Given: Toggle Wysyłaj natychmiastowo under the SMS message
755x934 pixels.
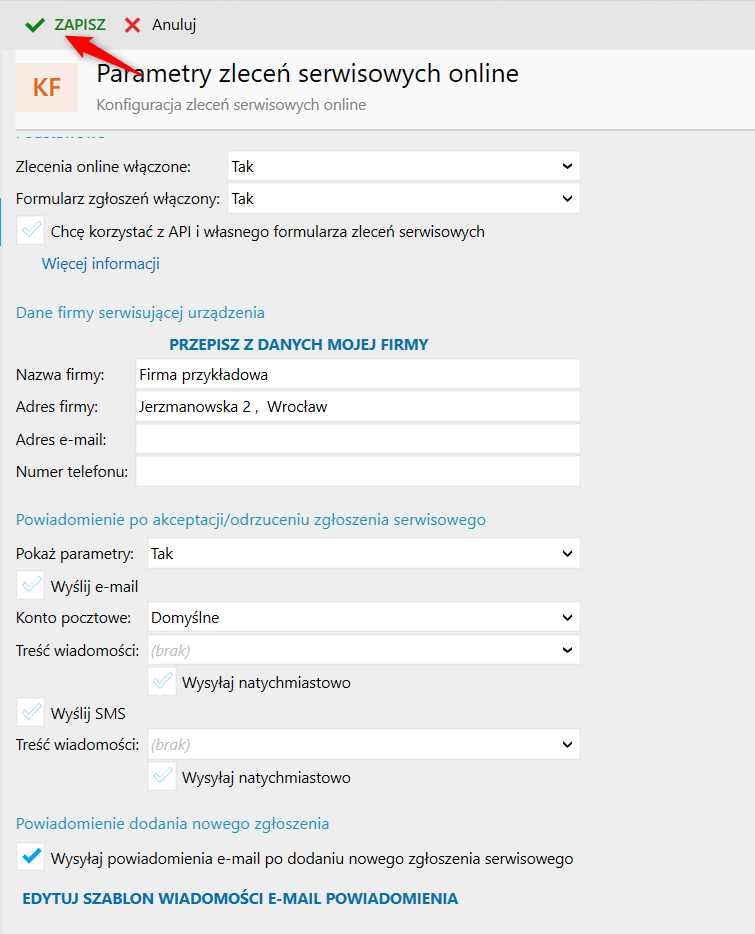Looking at the screenshot, I should click(162, 777).
